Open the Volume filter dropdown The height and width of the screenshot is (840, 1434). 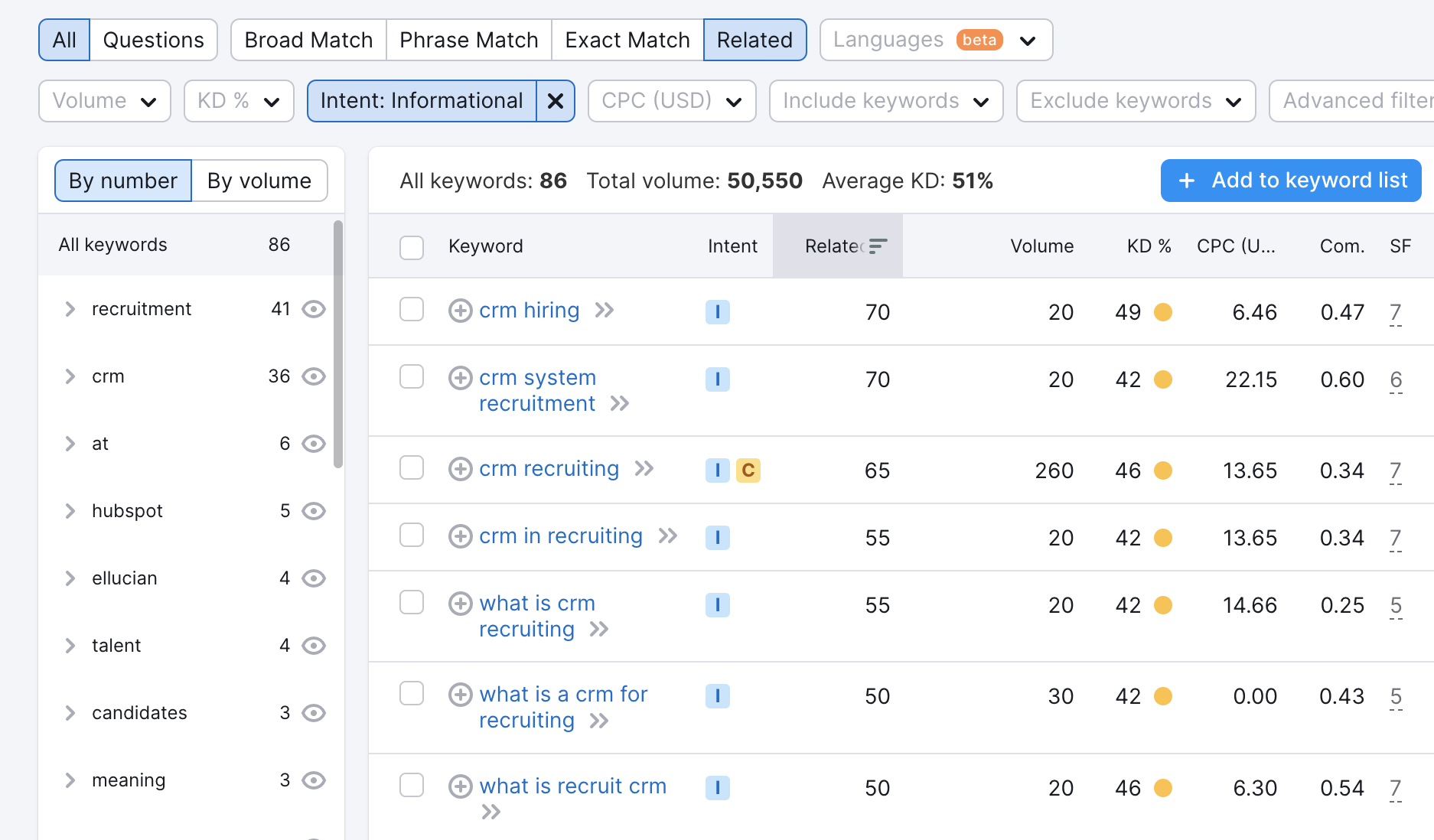point(105,101)
